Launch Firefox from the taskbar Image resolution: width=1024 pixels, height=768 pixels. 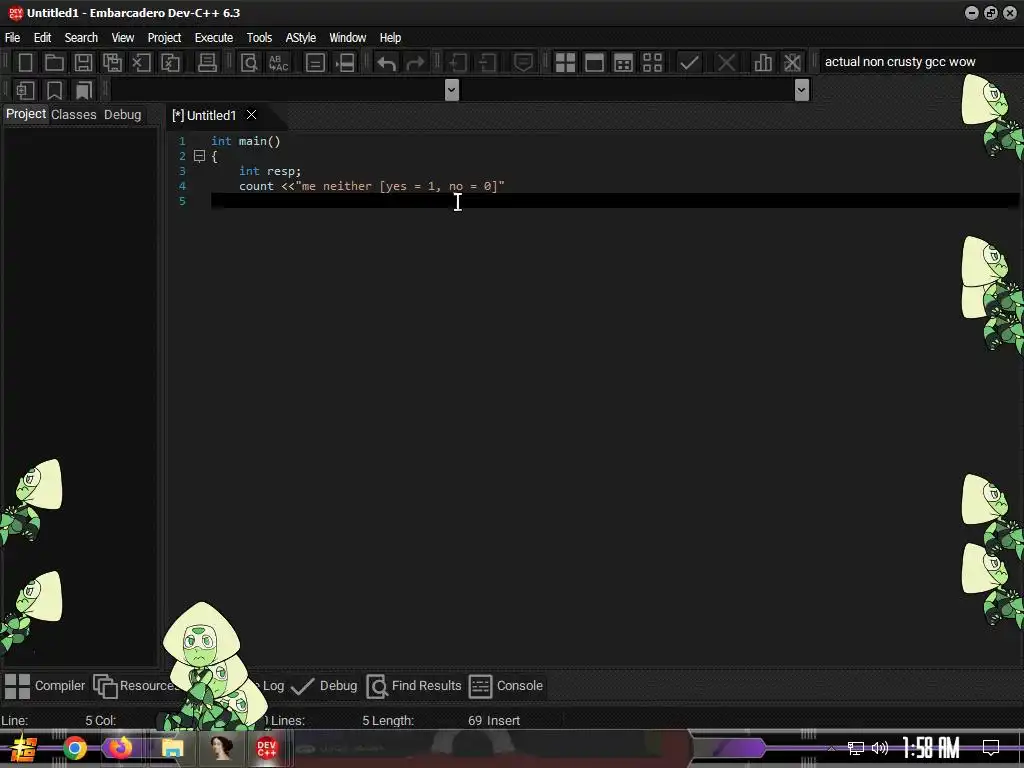(x=120, y=748)
